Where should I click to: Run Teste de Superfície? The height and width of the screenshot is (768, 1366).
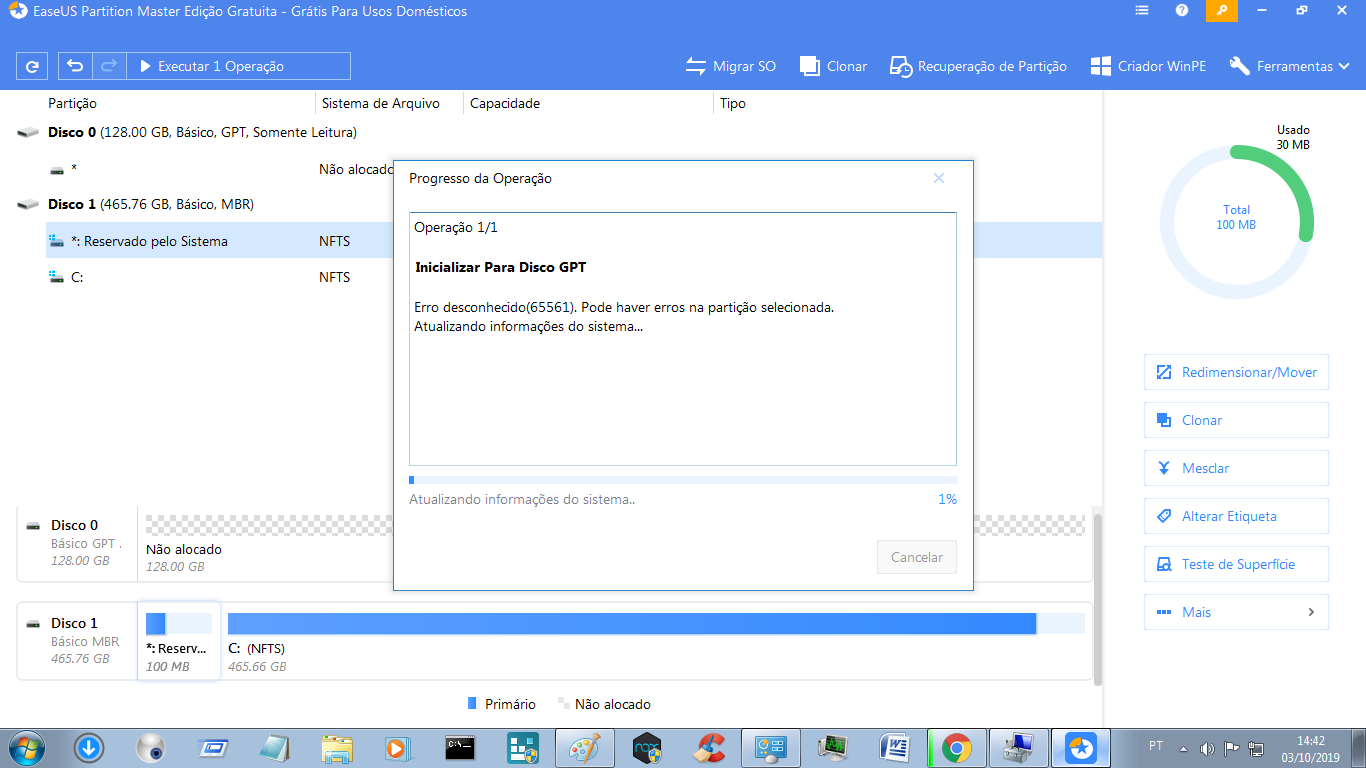(1236, 564)
